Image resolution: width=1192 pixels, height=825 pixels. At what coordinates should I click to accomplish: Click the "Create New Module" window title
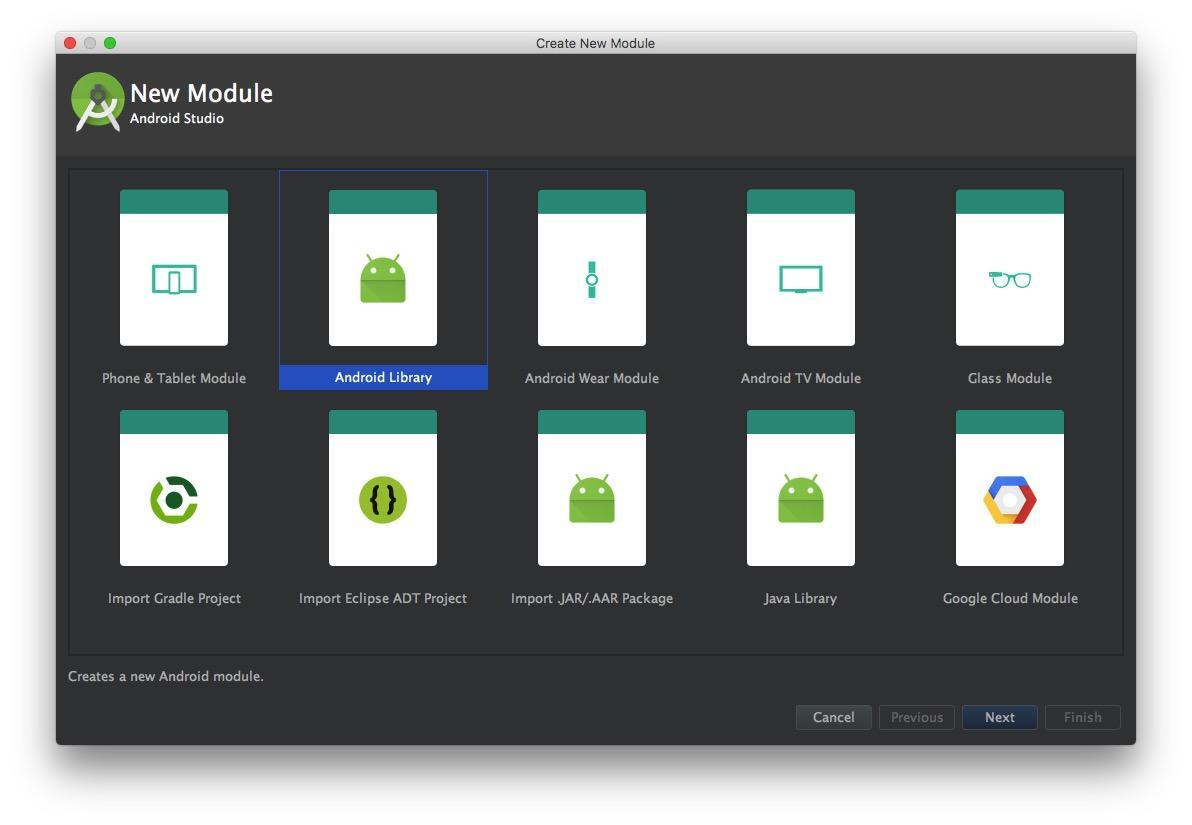click(595, 43)
